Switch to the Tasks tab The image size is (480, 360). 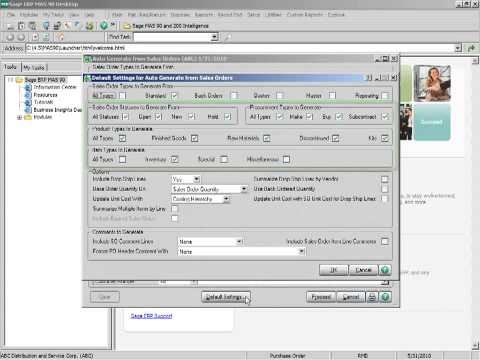(x=10, y=67)
